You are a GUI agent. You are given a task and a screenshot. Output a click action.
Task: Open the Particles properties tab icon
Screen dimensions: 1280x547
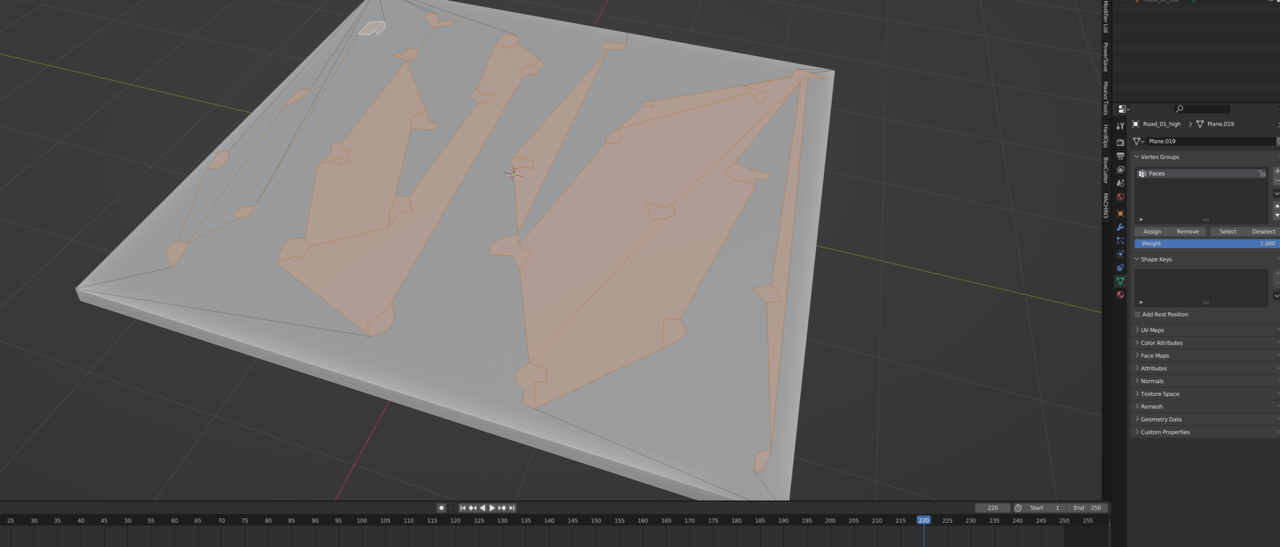click(x=1120, y=241)
